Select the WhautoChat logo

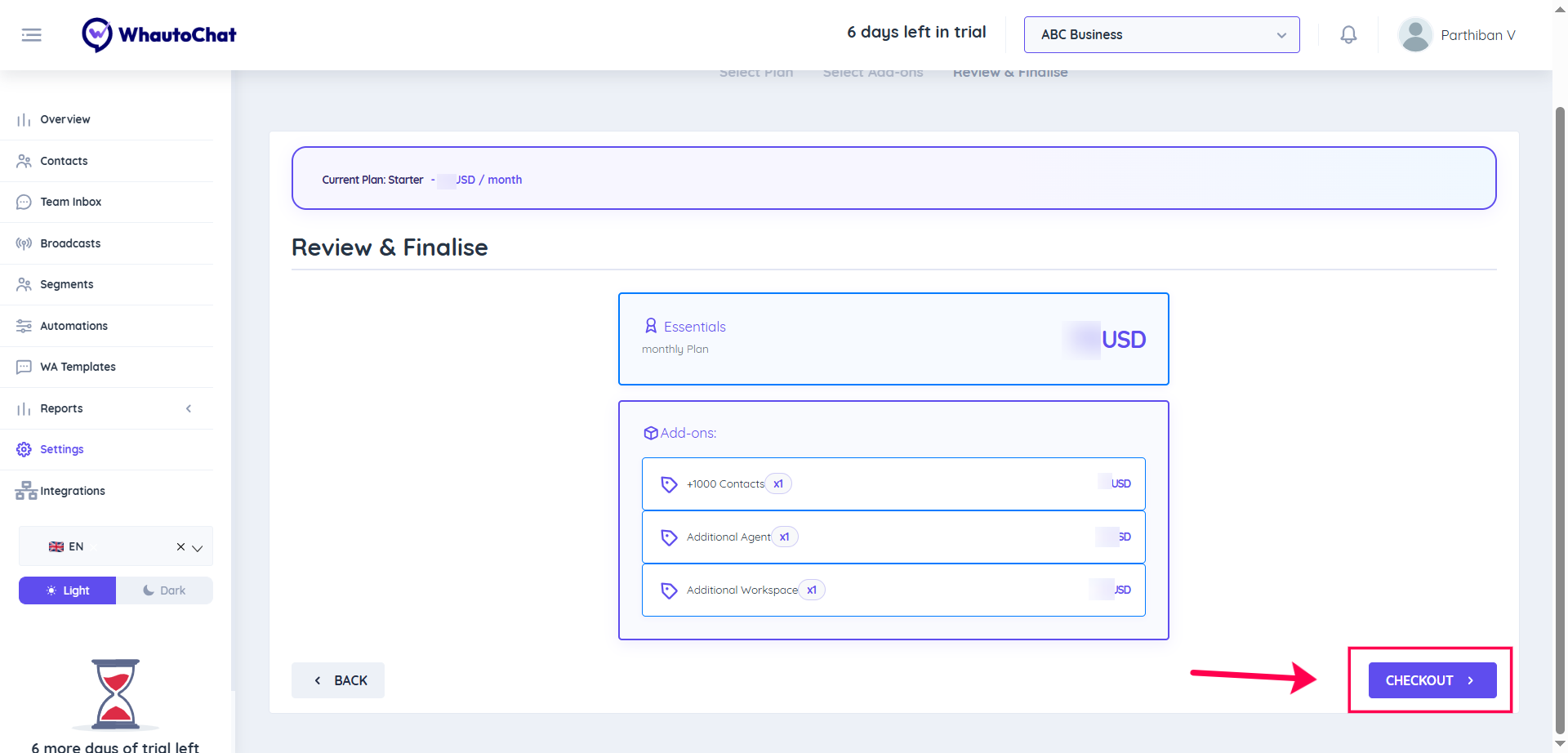point(158,34)
